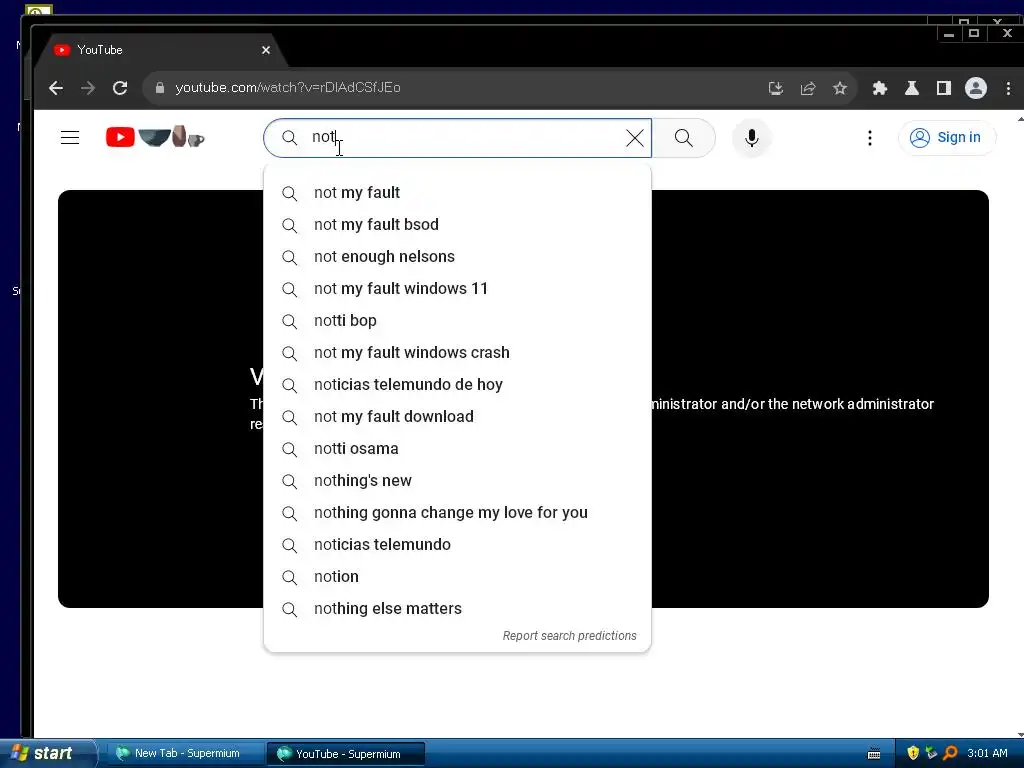This screenshot has height=768, width=1024.
Task: Click the security shield tray icon
Action: (913, 753)
